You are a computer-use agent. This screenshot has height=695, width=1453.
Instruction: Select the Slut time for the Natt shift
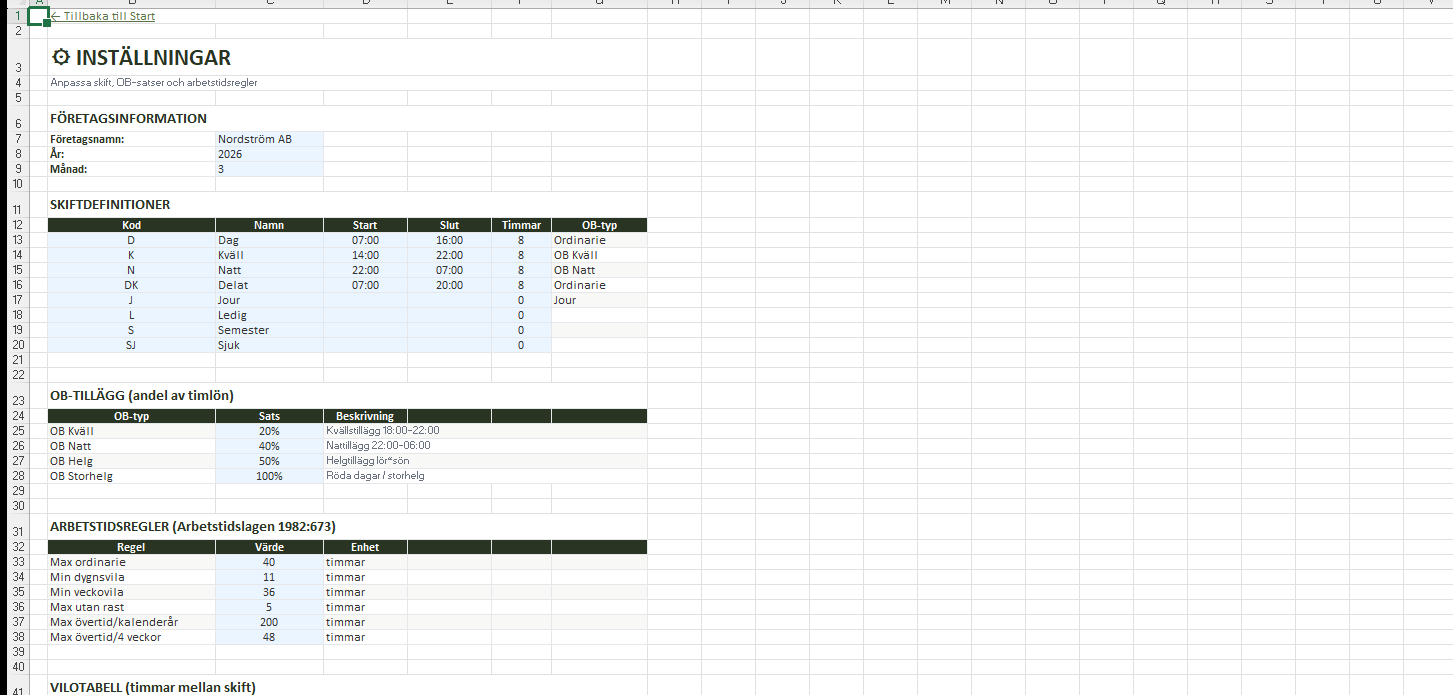point(449,270)
